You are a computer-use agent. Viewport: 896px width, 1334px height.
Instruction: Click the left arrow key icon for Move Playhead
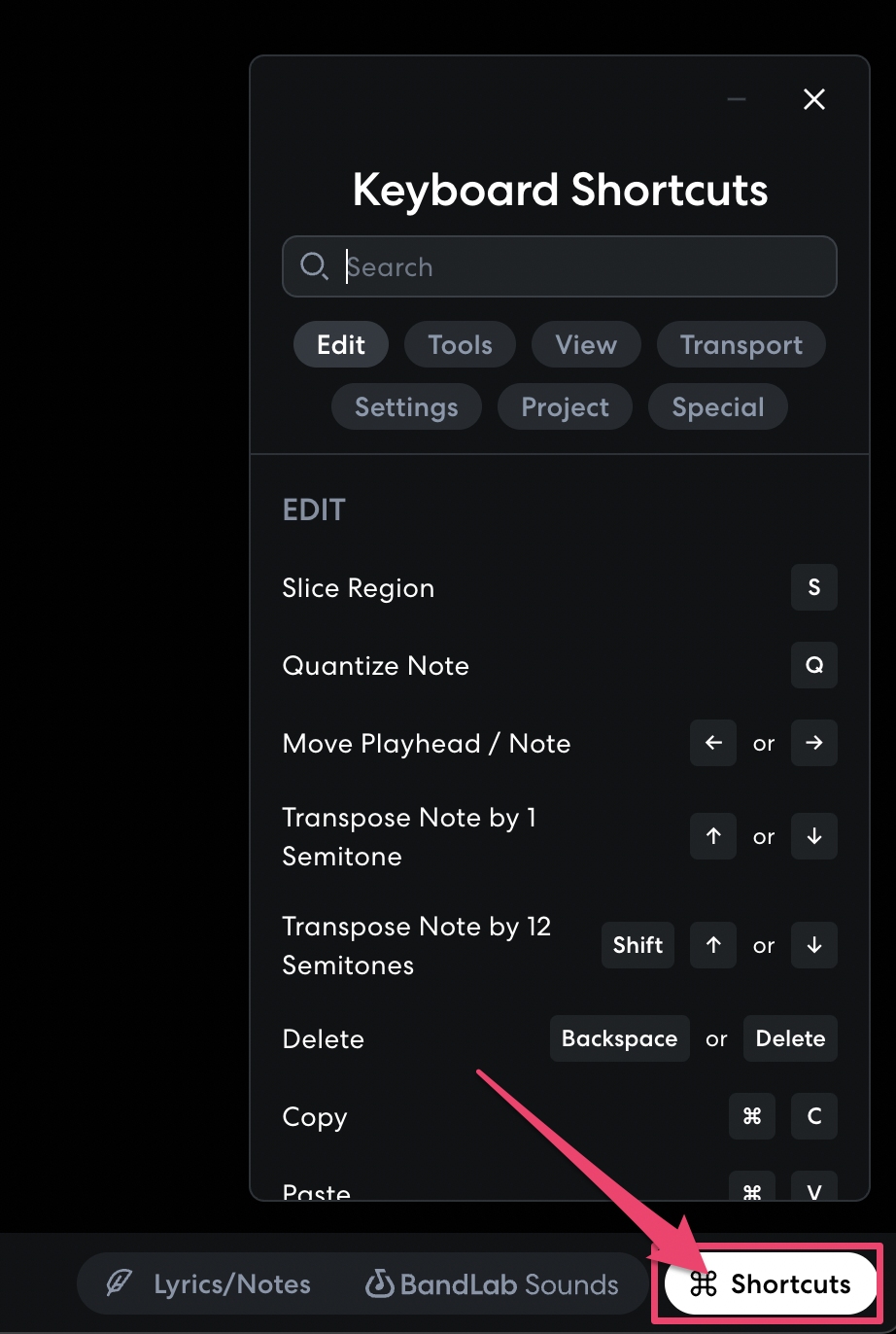coord(713,743)
